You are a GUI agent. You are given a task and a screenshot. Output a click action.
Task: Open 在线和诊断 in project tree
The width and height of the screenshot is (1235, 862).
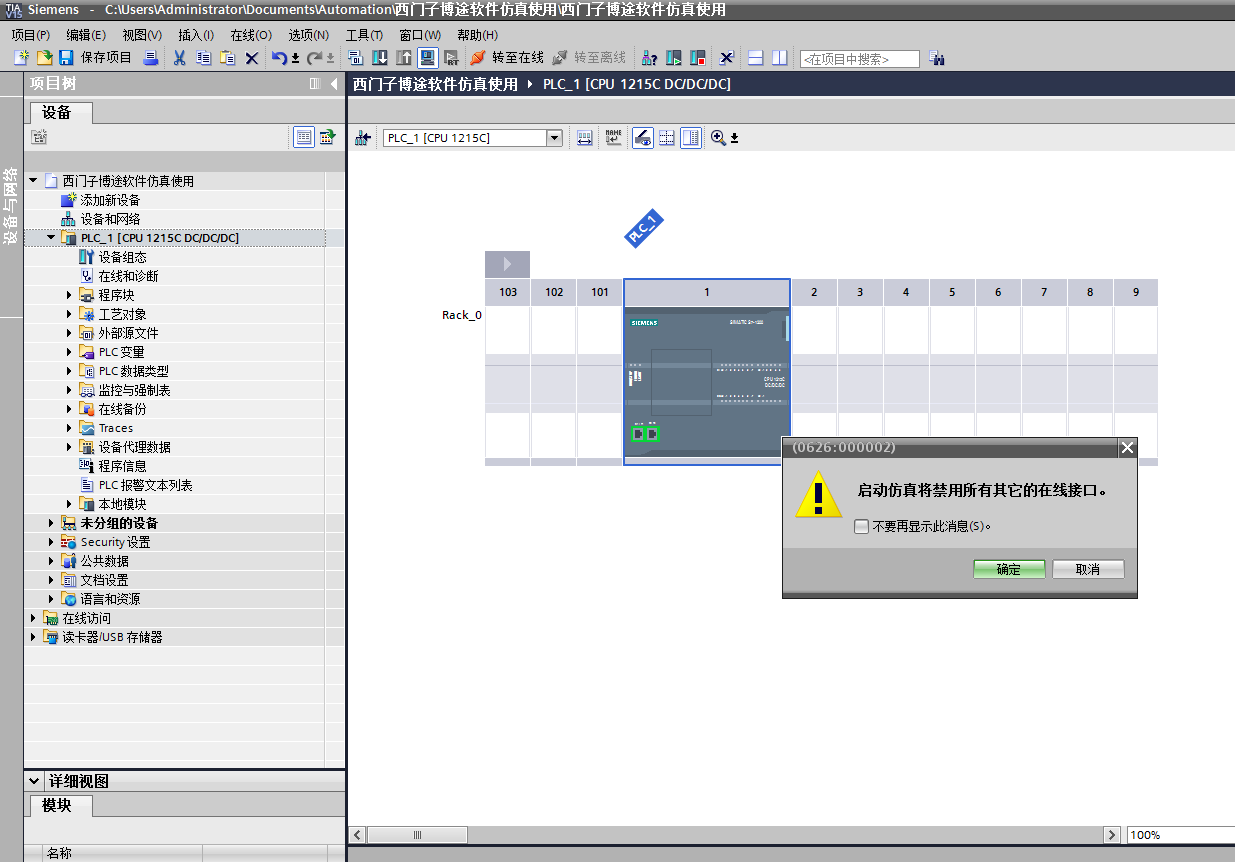128,276
